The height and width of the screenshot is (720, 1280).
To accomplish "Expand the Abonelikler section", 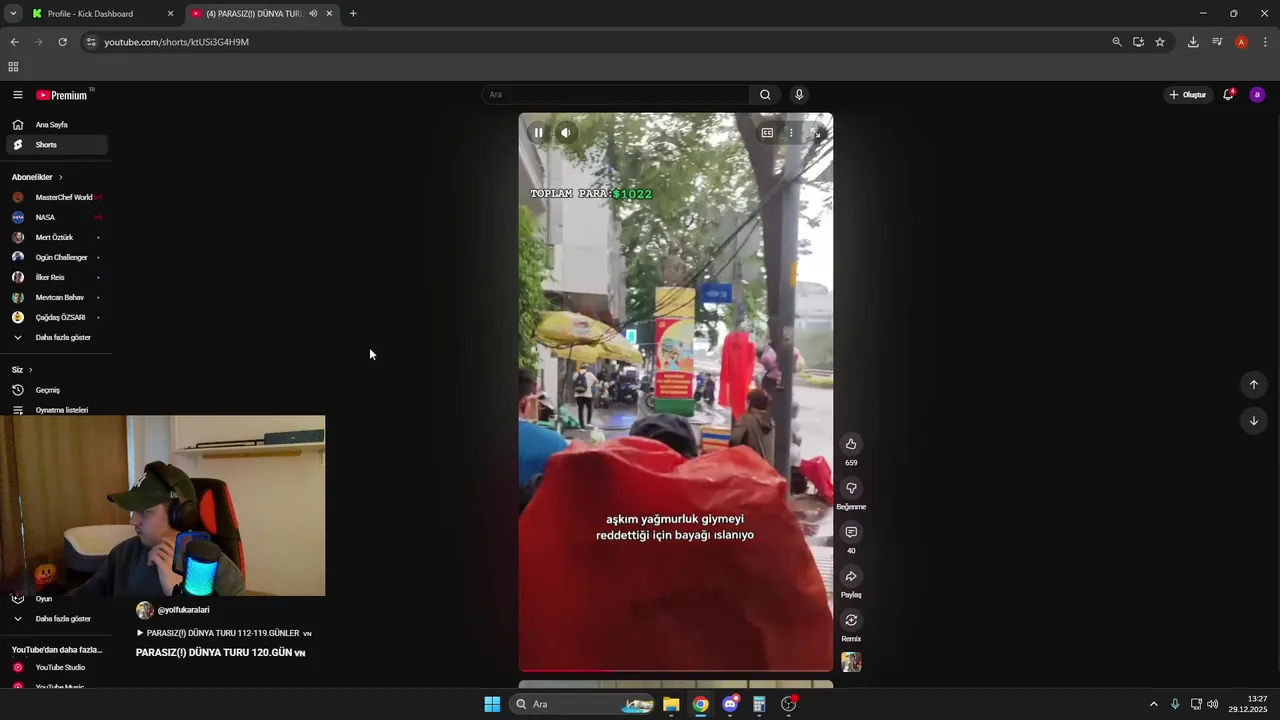I will pyautogui.click(x=38, y=177).
